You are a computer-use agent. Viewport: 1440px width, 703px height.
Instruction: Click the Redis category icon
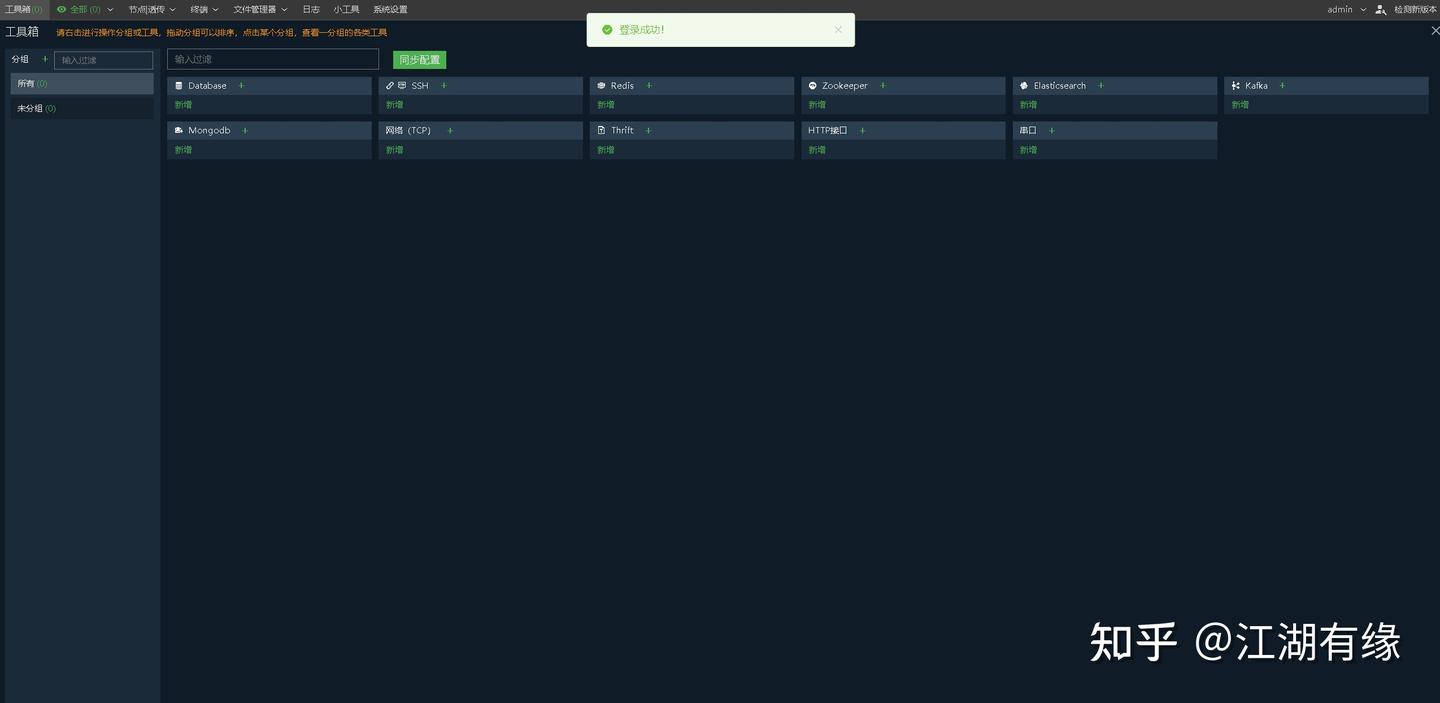[x=601, y=85]
